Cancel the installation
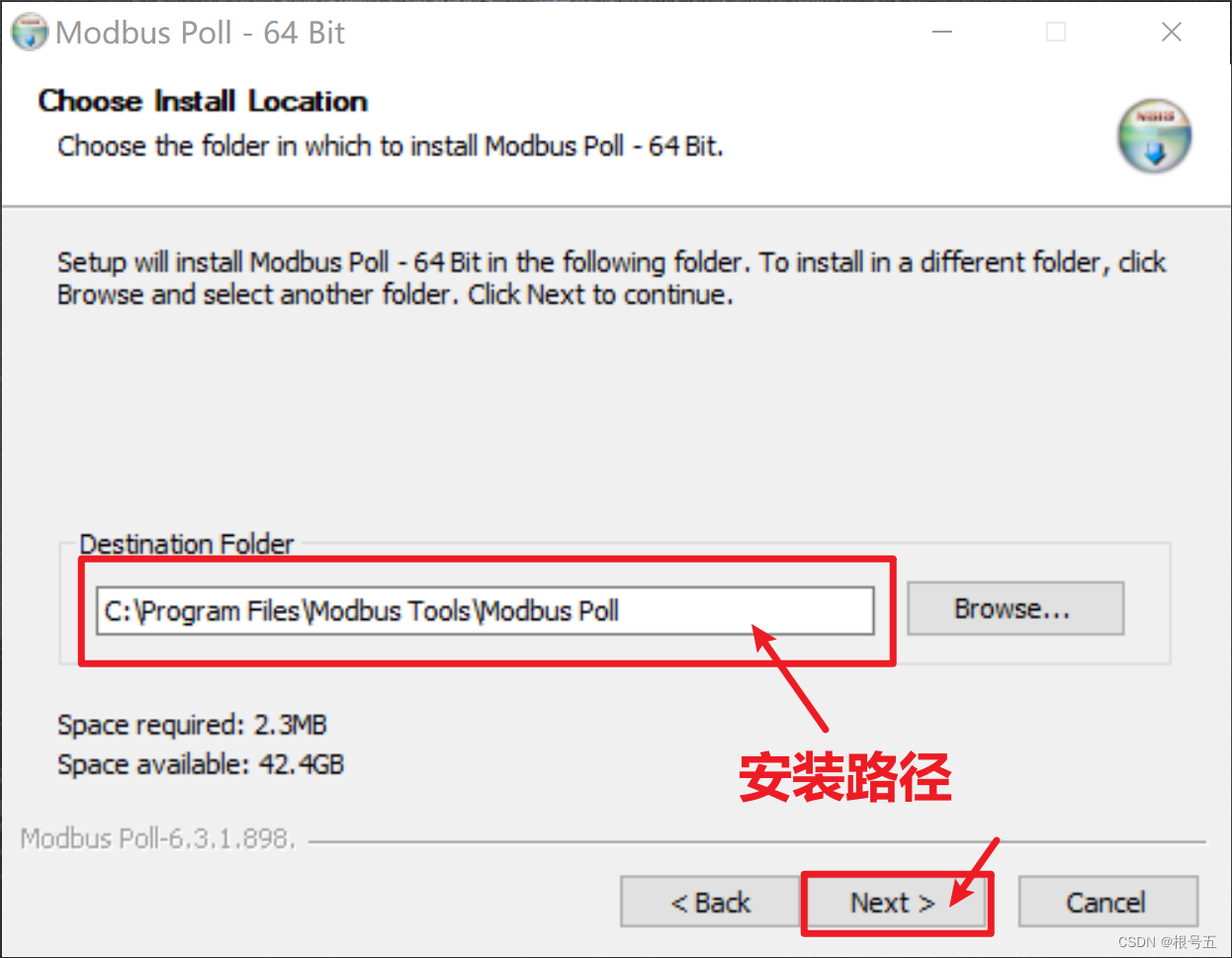Screen dimensions: 1232x958 (x=1107, y=903)
